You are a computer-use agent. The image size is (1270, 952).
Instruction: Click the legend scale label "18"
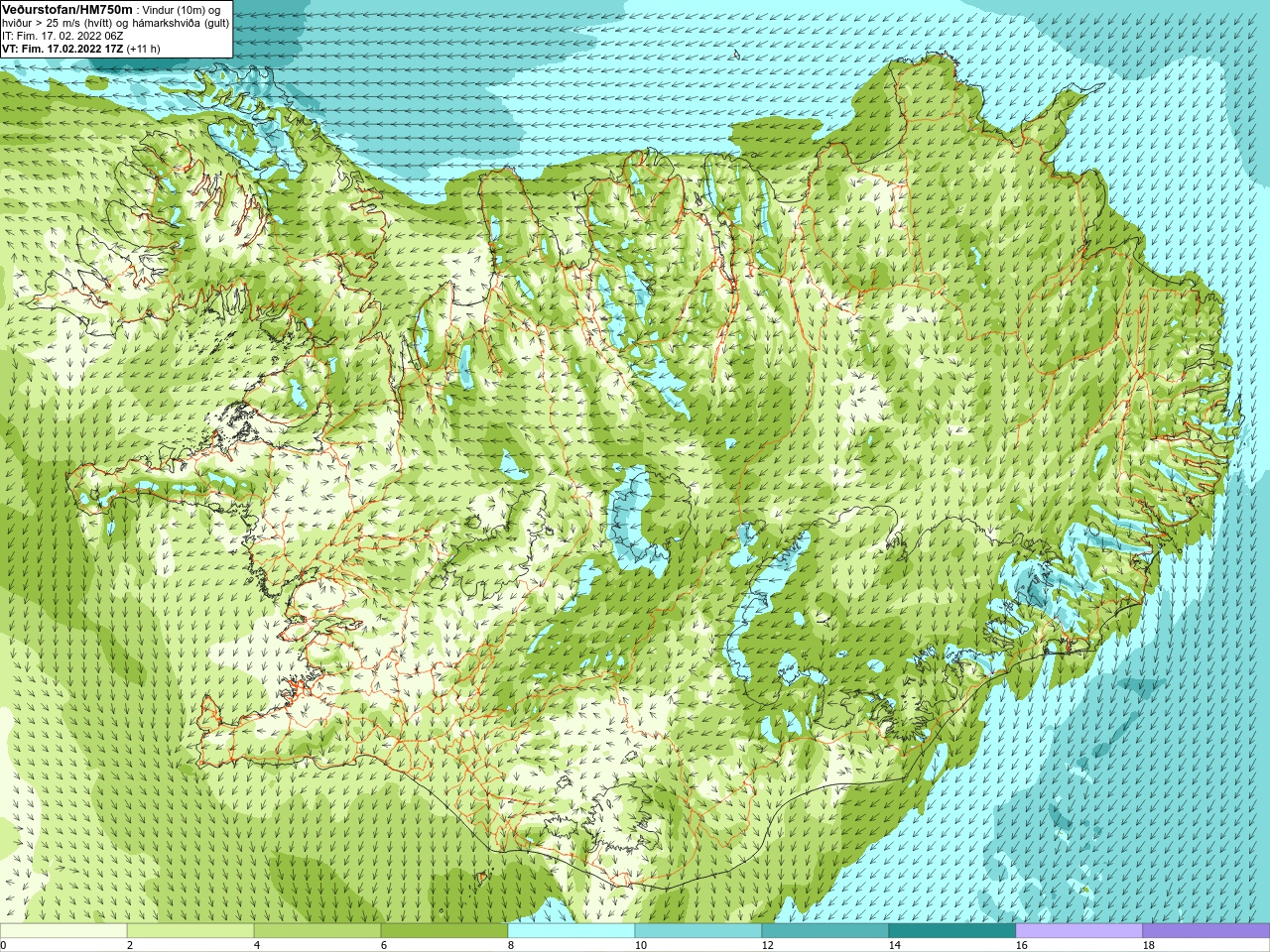[1149, 945]
